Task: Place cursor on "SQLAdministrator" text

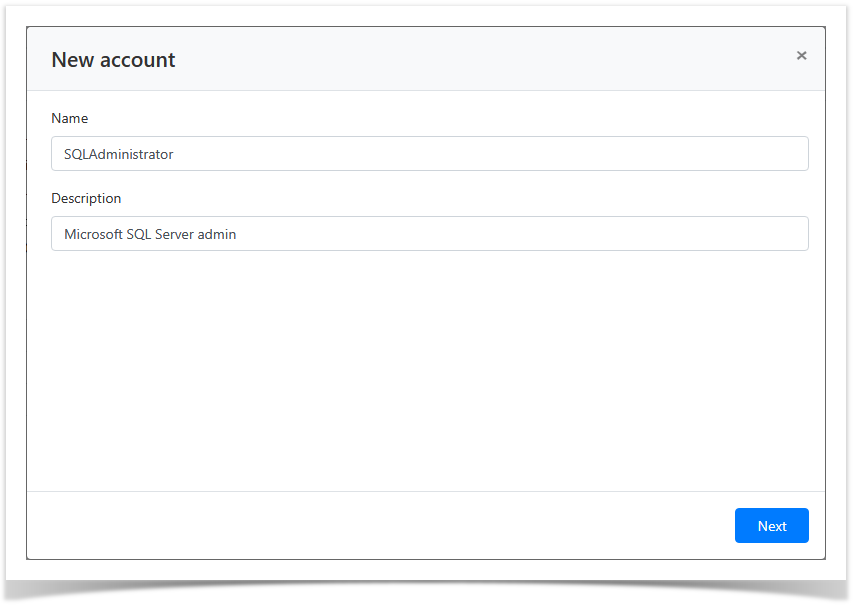Action: coord(118,154)
